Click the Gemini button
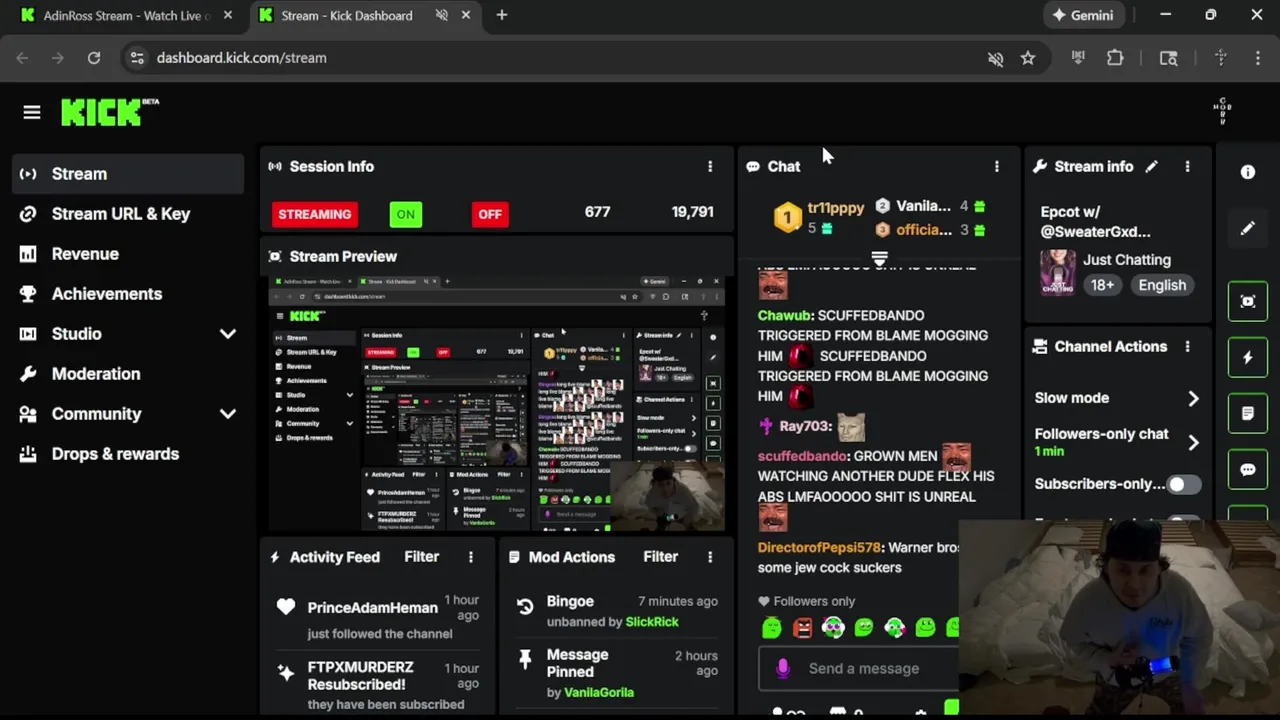The width and height of the screenshot is (1280, 720). (1083, 15)
